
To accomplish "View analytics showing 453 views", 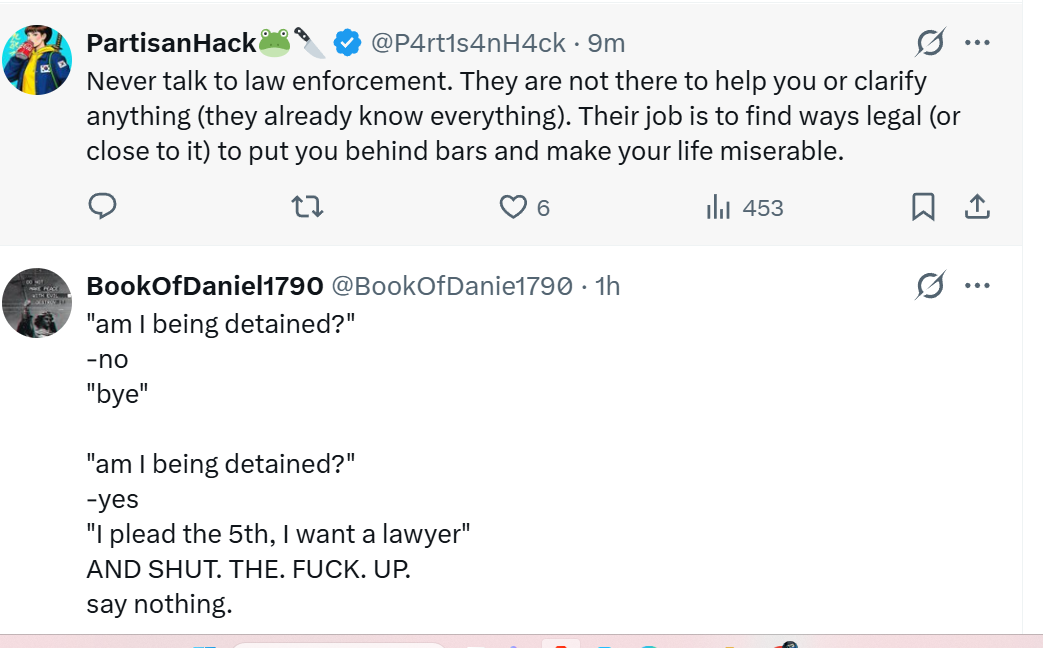I will (745, 208).
